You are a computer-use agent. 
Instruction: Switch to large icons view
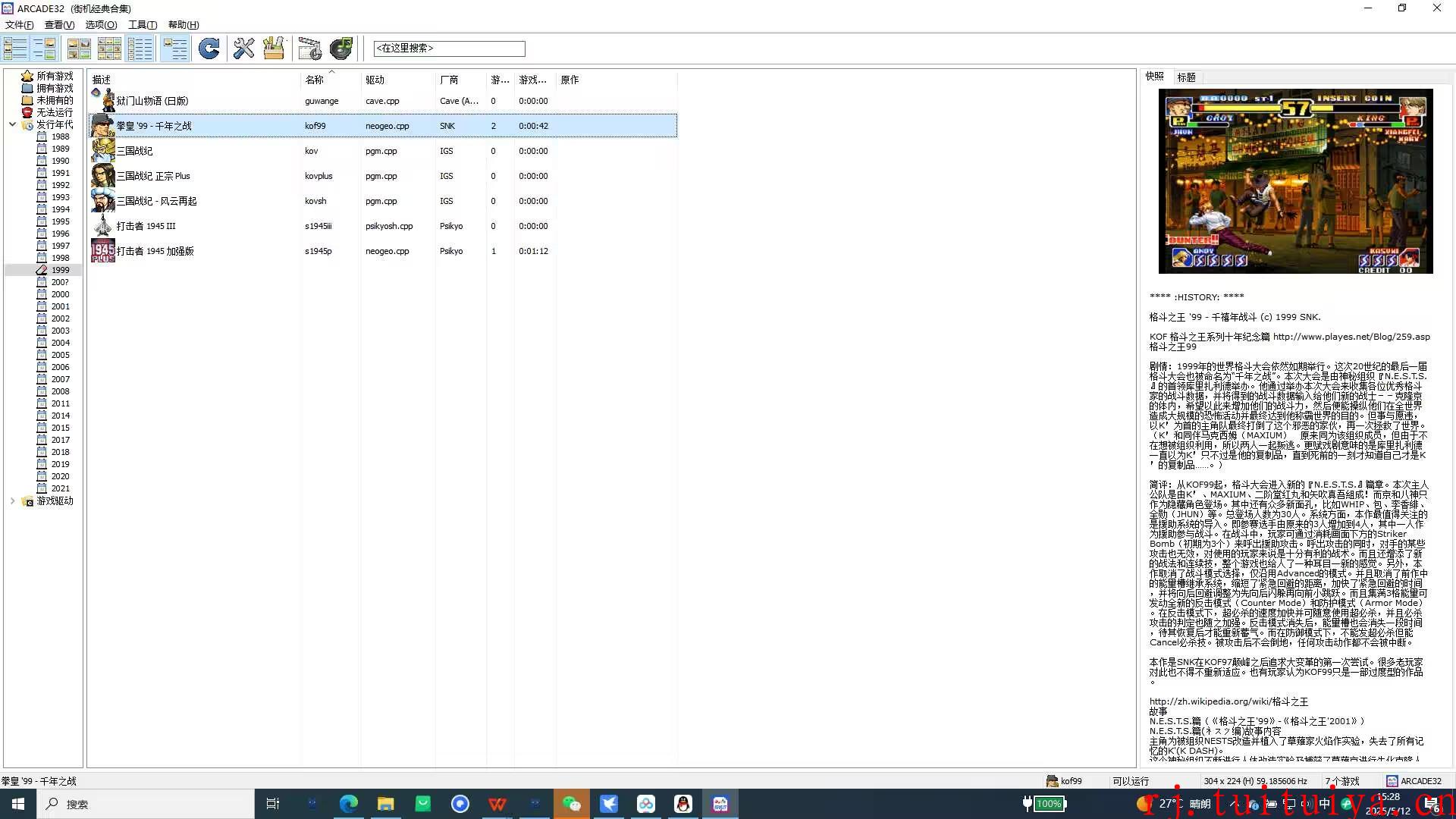click(79, 49)
